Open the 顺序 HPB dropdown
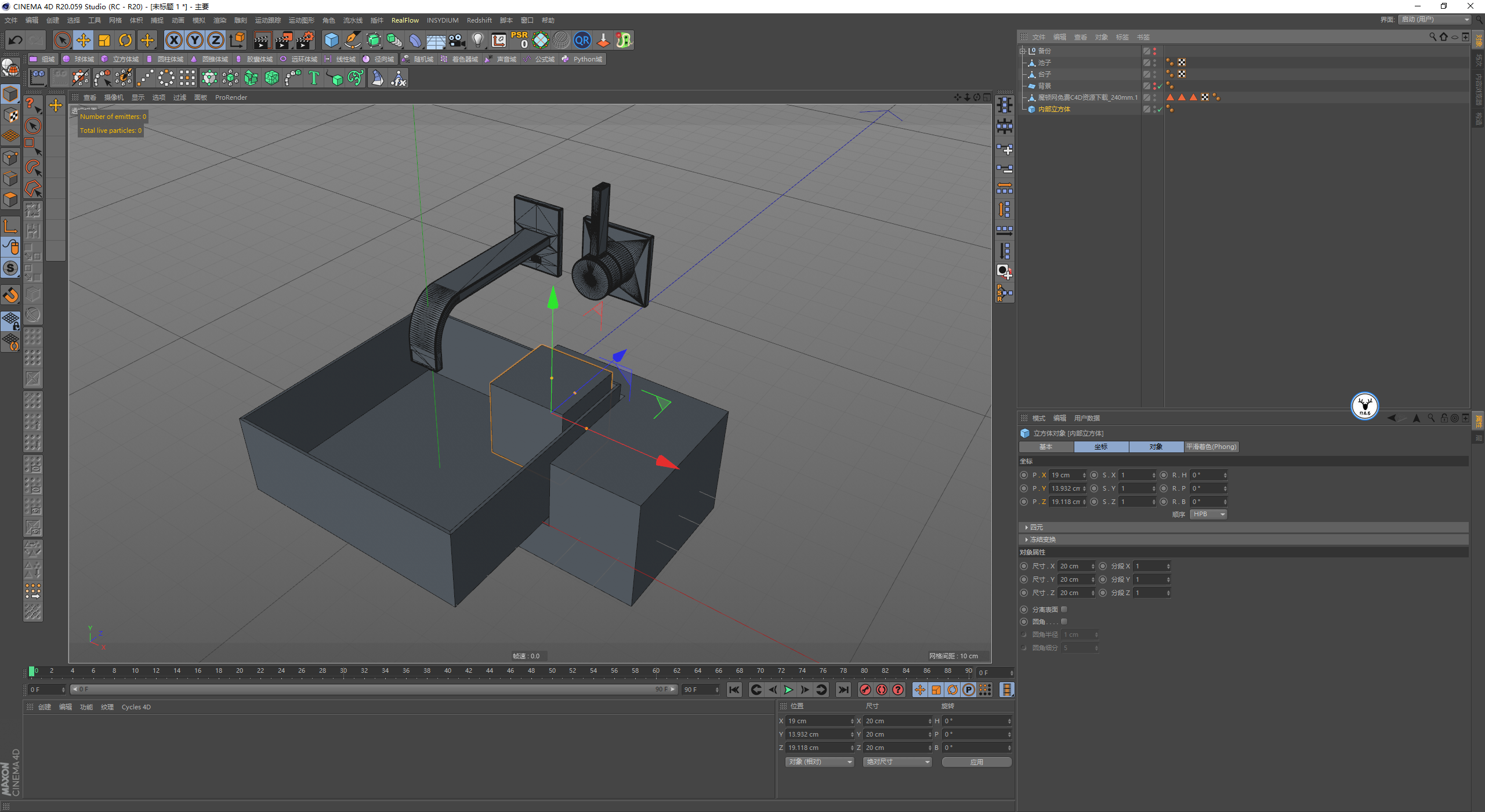 [1208, 514]
